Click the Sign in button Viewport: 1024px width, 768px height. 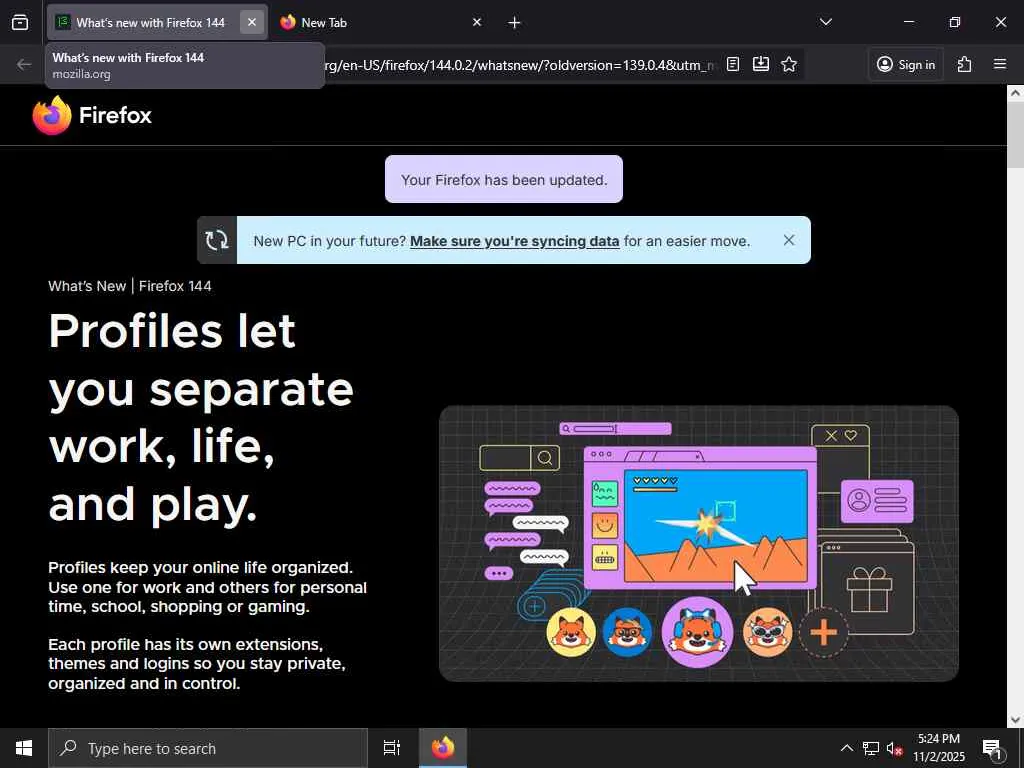(x=905, y=64)
